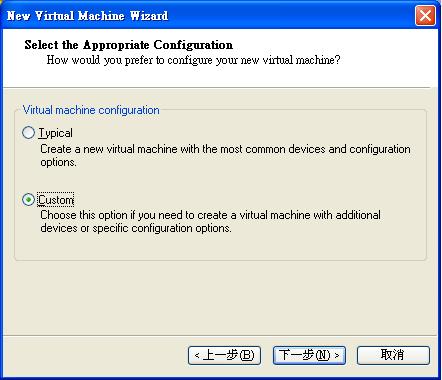Click the empty circle beside Typical
Screen dimensions: 442x380
(x=28, y=133)
